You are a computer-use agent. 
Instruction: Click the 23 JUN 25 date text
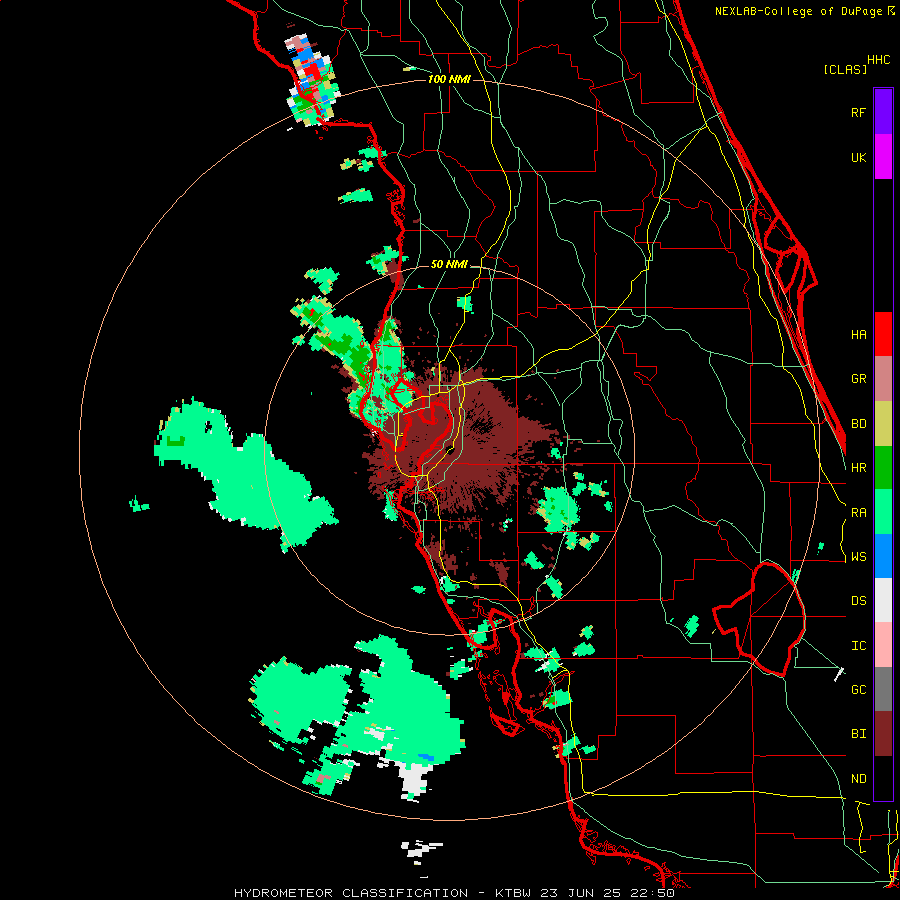583,893
